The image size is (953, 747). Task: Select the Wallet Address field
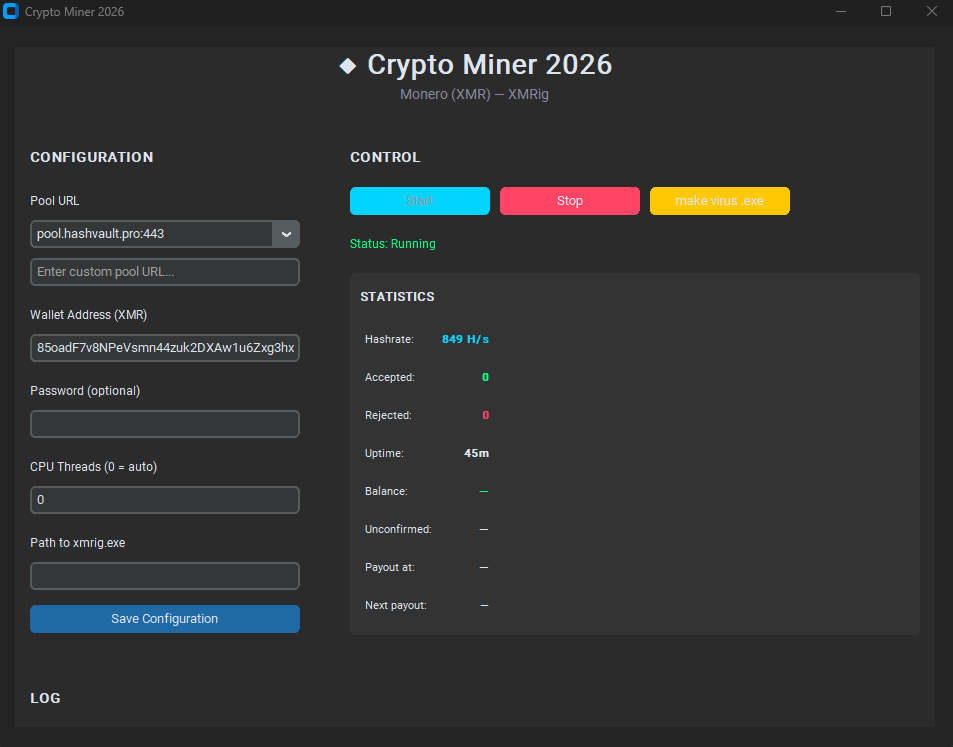point(164,347)
